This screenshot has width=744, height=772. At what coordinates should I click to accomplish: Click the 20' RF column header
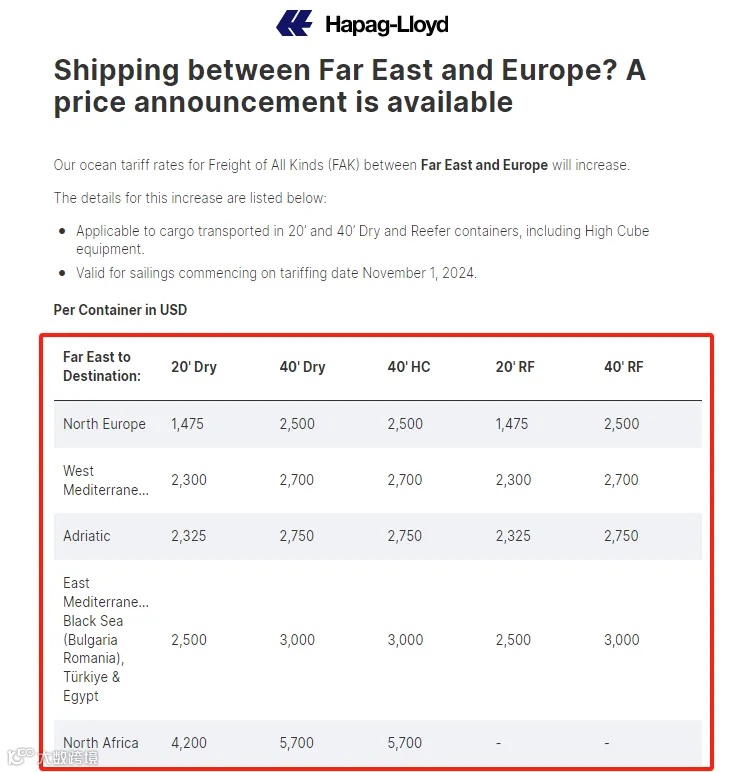click(x=515, y=367)
